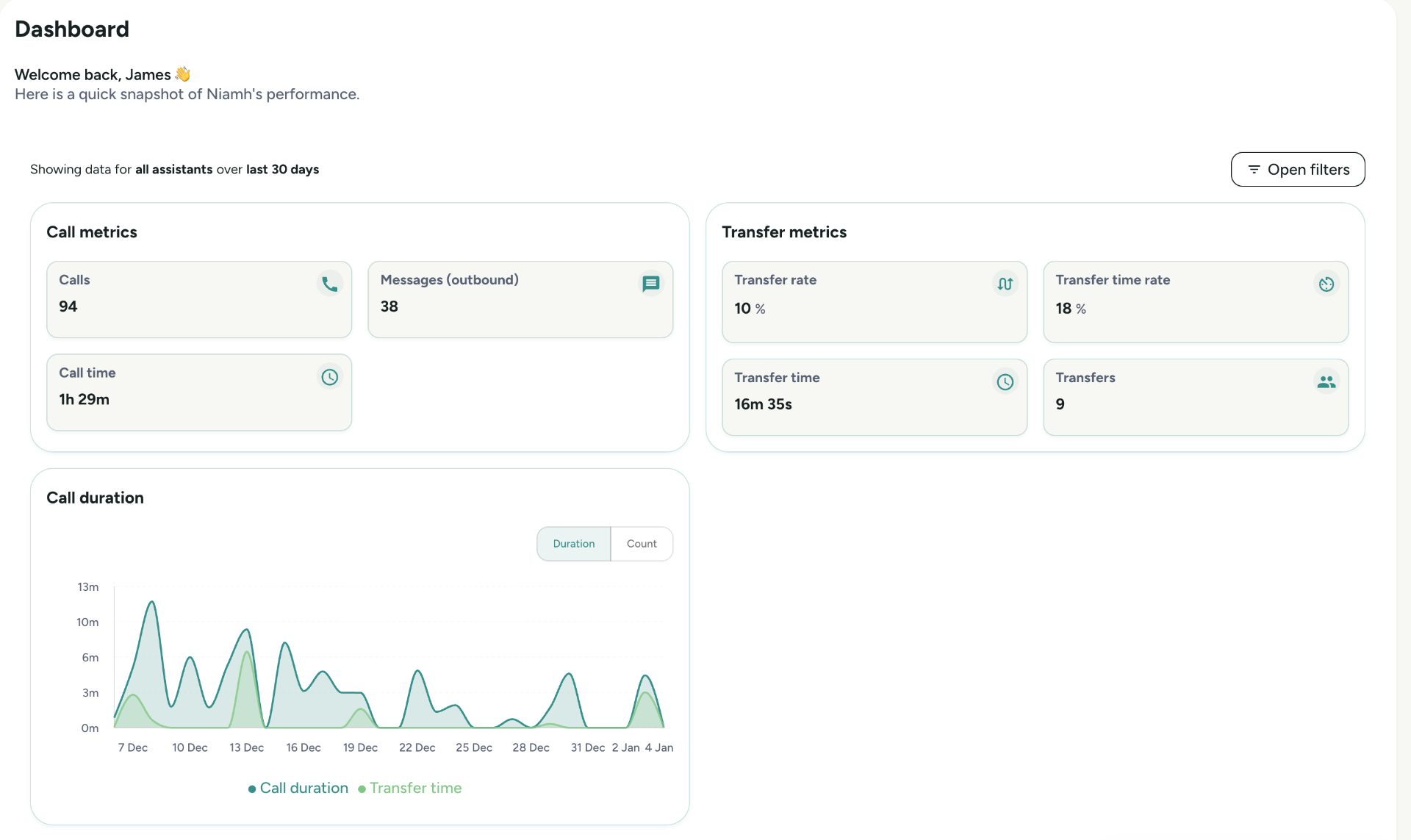
Task: Toggle Transfer time series in legend
Action: pos(415,788)
